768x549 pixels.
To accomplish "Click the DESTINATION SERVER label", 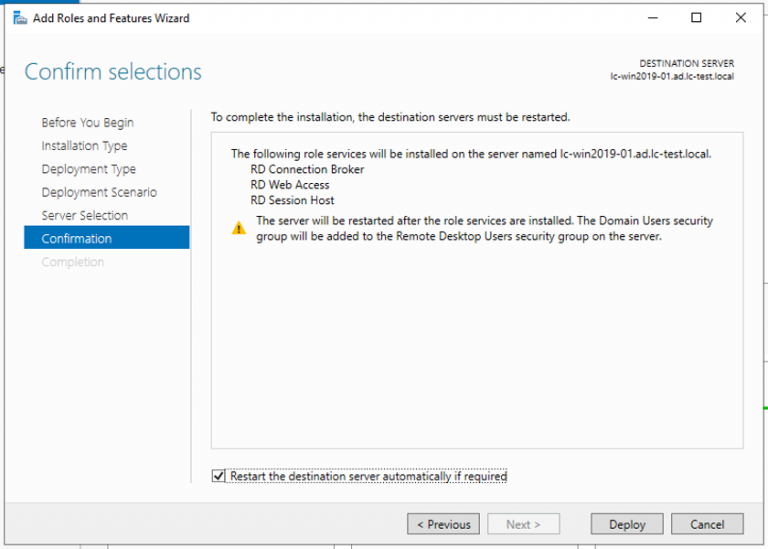I will 687,64.
